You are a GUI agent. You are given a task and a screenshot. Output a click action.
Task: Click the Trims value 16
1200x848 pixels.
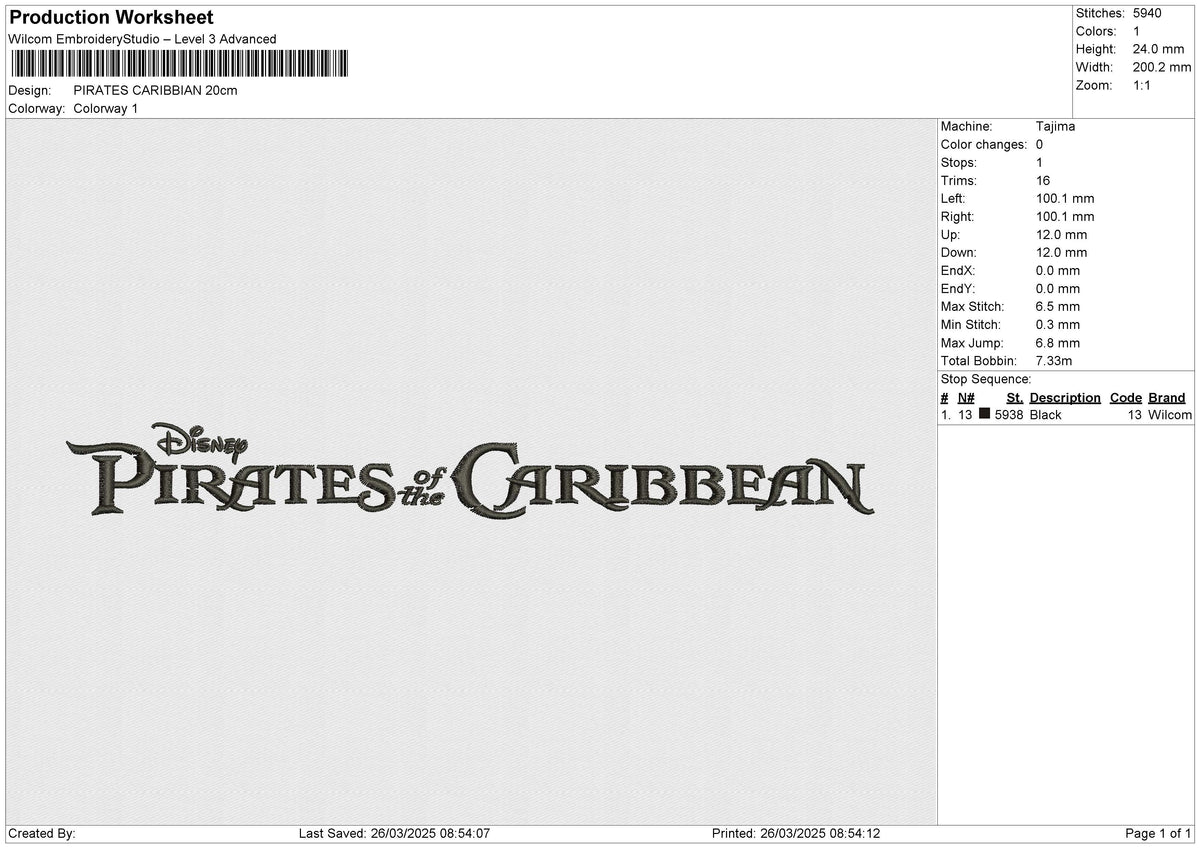[1043, 180]
